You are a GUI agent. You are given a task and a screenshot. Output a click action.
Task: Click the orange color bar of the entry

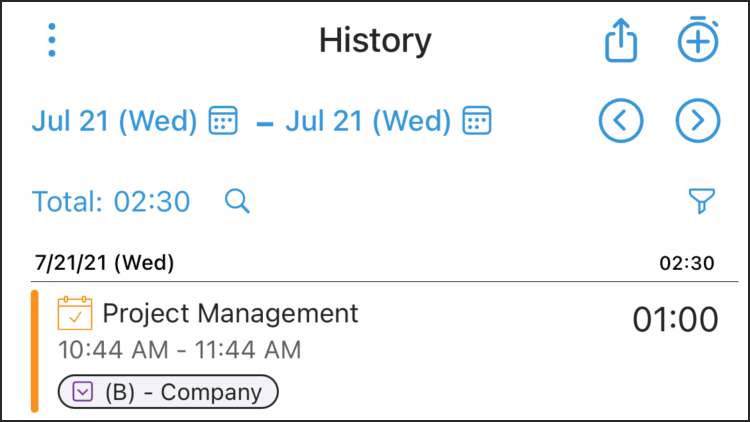coord(34,351)
